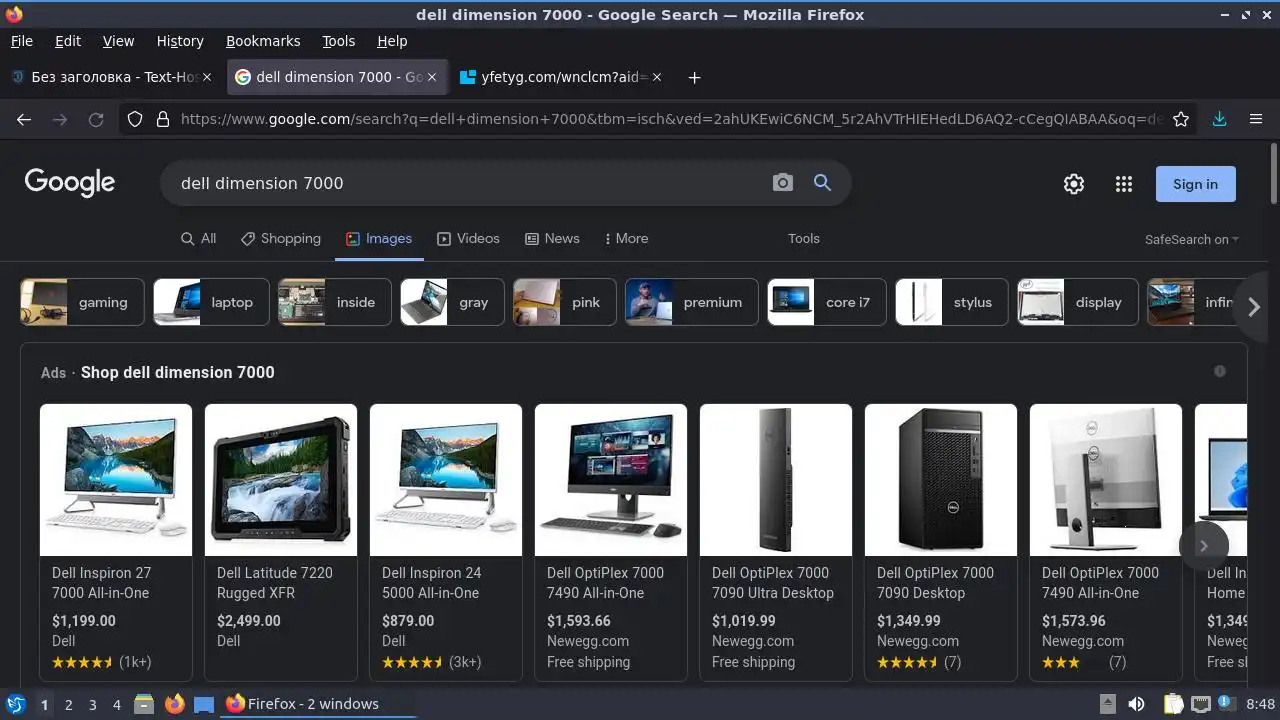Image resolution: width=1280 pixels, height=720 pixels.
Task: Close the Text-Host tab
Action: (207, 77)
